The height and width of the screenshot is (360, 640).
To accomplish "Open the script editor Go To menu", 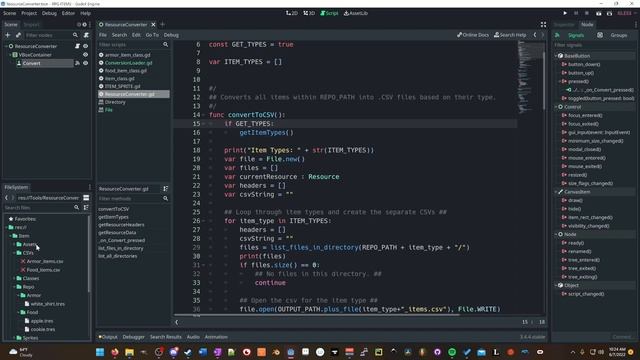I will (x=152, y=35).
